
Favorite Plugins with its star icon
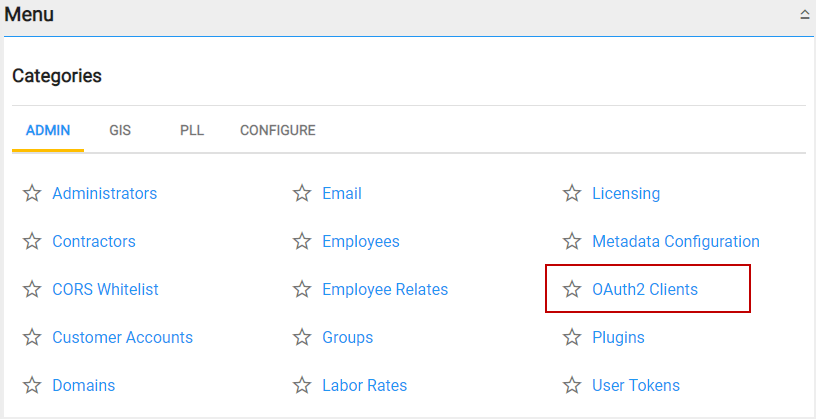572,337
